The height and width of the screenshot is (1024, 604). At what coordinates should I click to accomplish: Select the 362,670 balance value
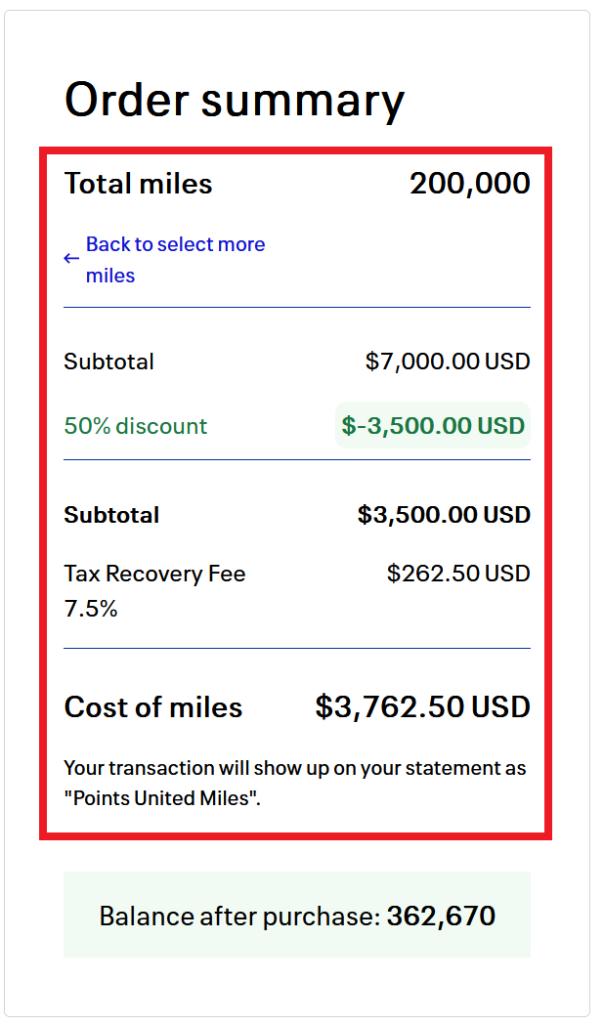coord(441,916)
